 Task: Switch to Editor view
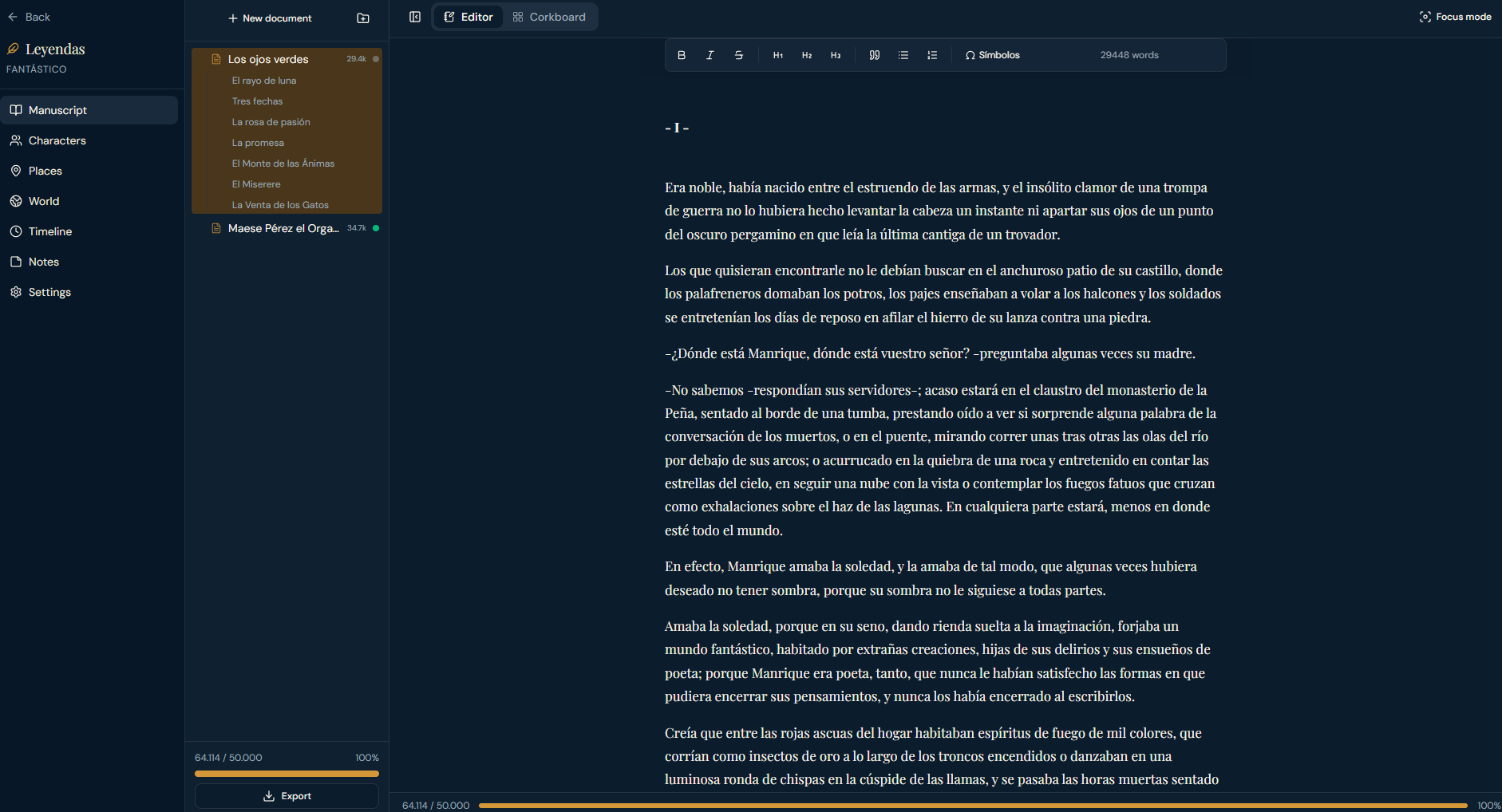tap(468, 17)
